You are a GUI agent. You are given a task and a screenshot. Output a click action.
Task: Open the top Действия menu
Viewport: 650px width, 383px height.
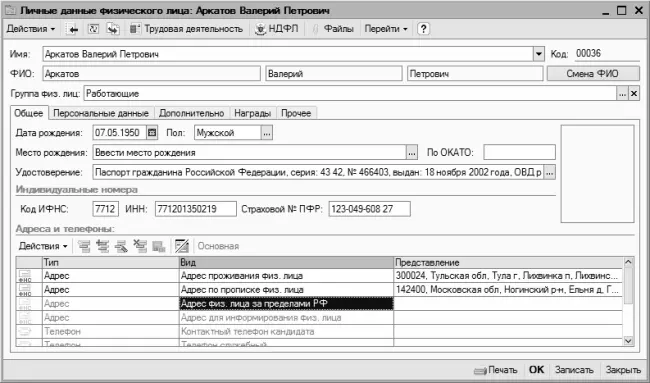click(31, 29)
